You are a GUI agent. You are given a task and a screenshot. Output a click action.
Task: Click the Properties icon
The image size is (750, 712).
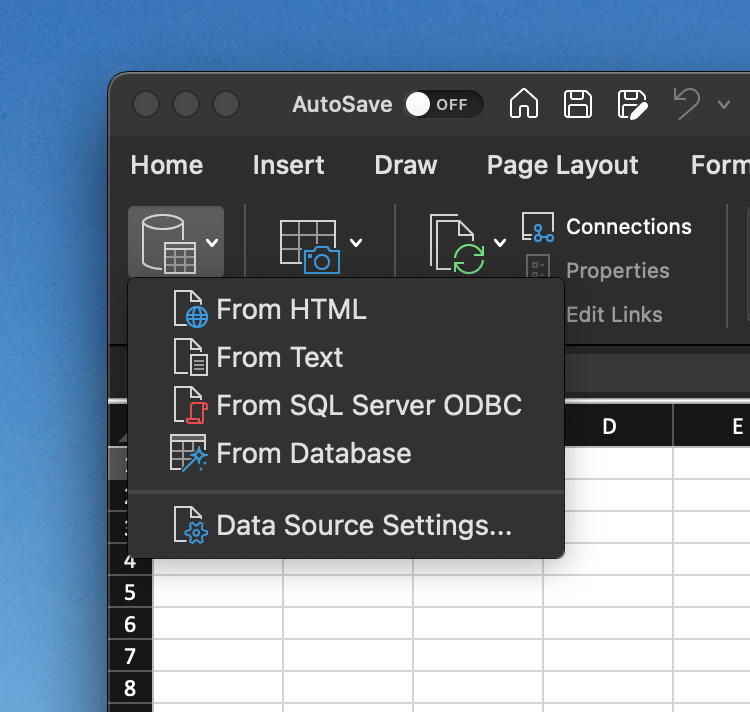point(538,267)
